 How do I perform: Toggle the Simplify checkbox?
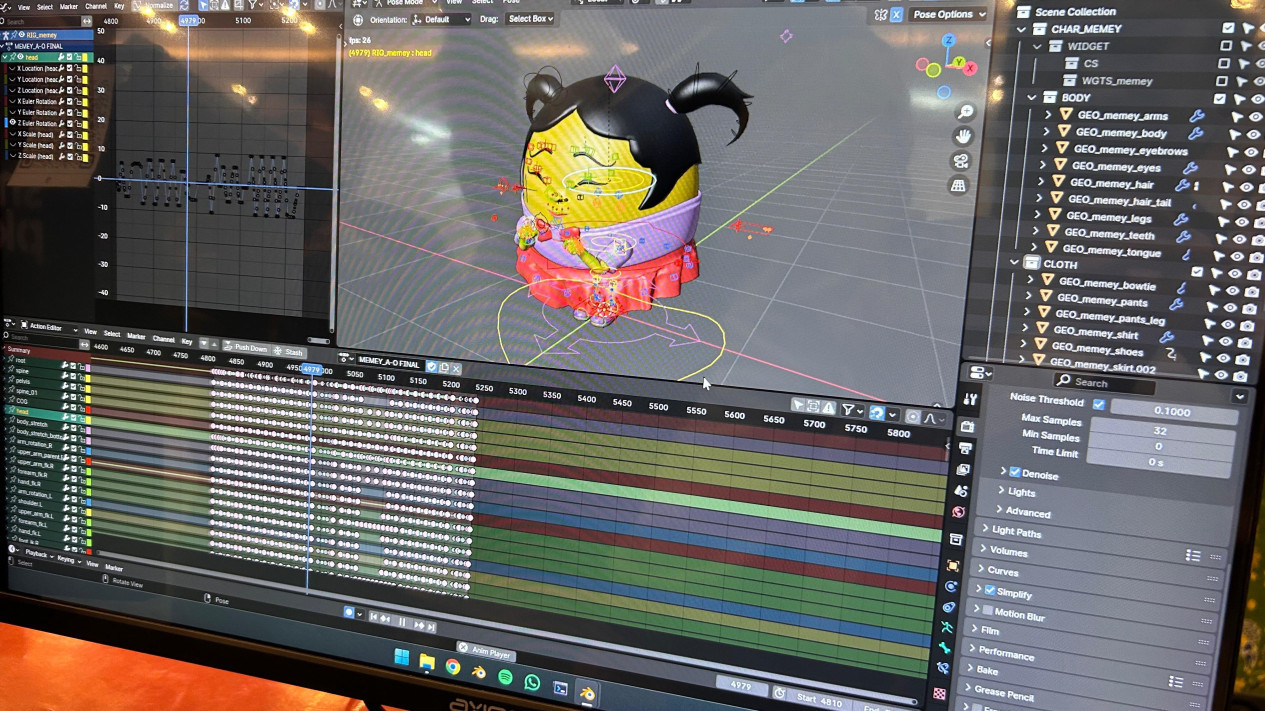[x=990, y=590]
